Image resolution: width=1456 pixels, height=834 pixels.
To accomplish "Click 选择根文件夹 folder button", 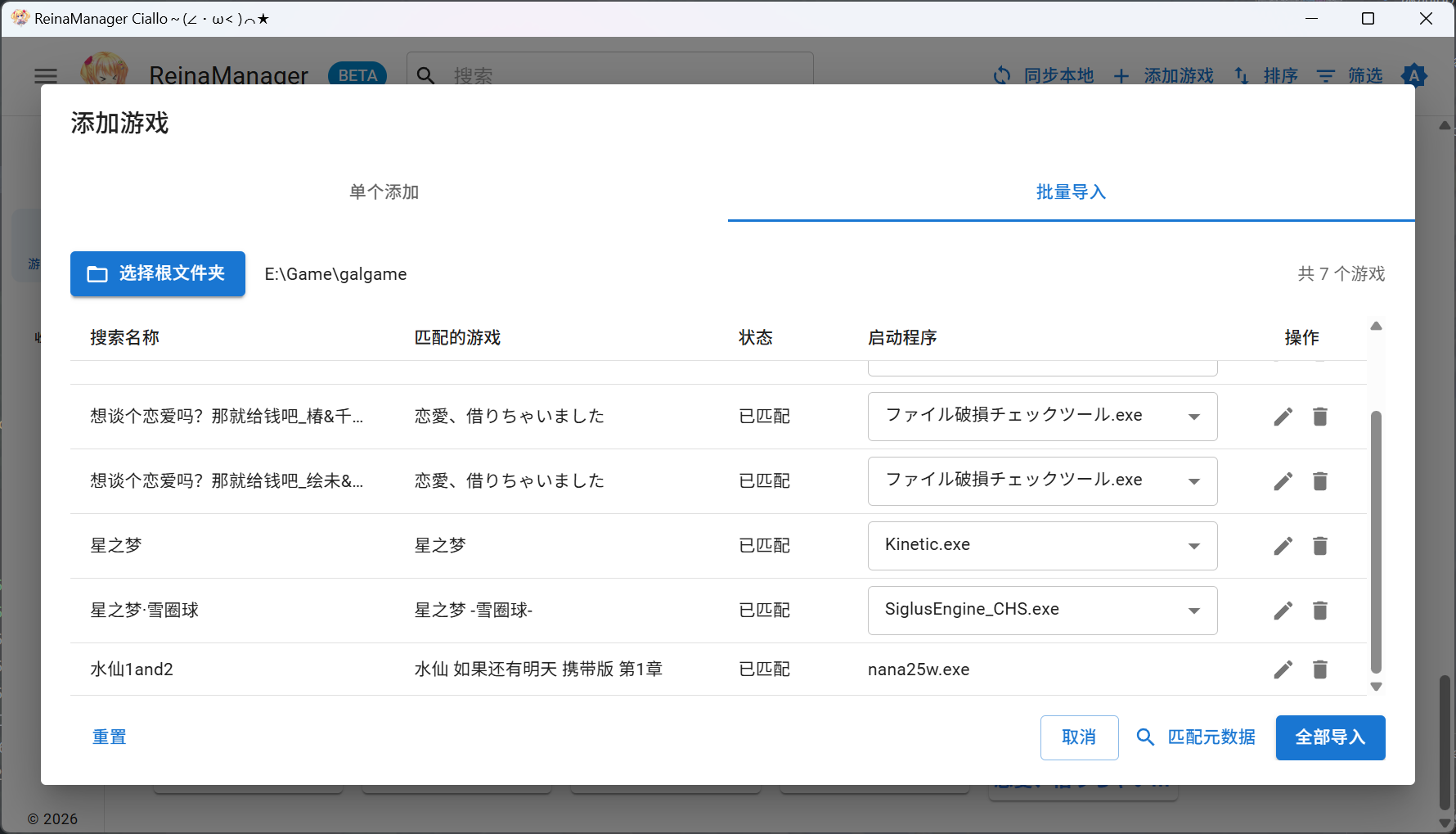I will [158, 273].
